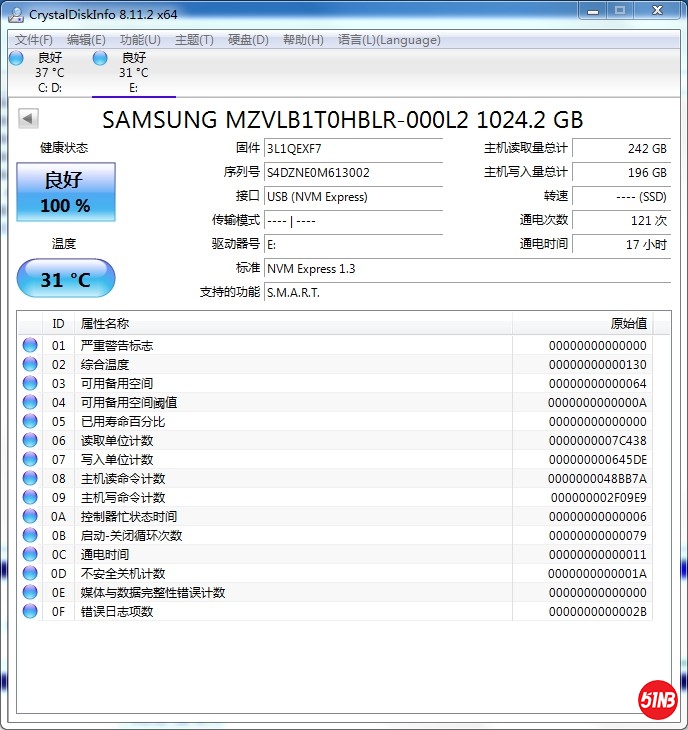Open the 主题(T) menu

pyautogui.click(x=194, y=40)
